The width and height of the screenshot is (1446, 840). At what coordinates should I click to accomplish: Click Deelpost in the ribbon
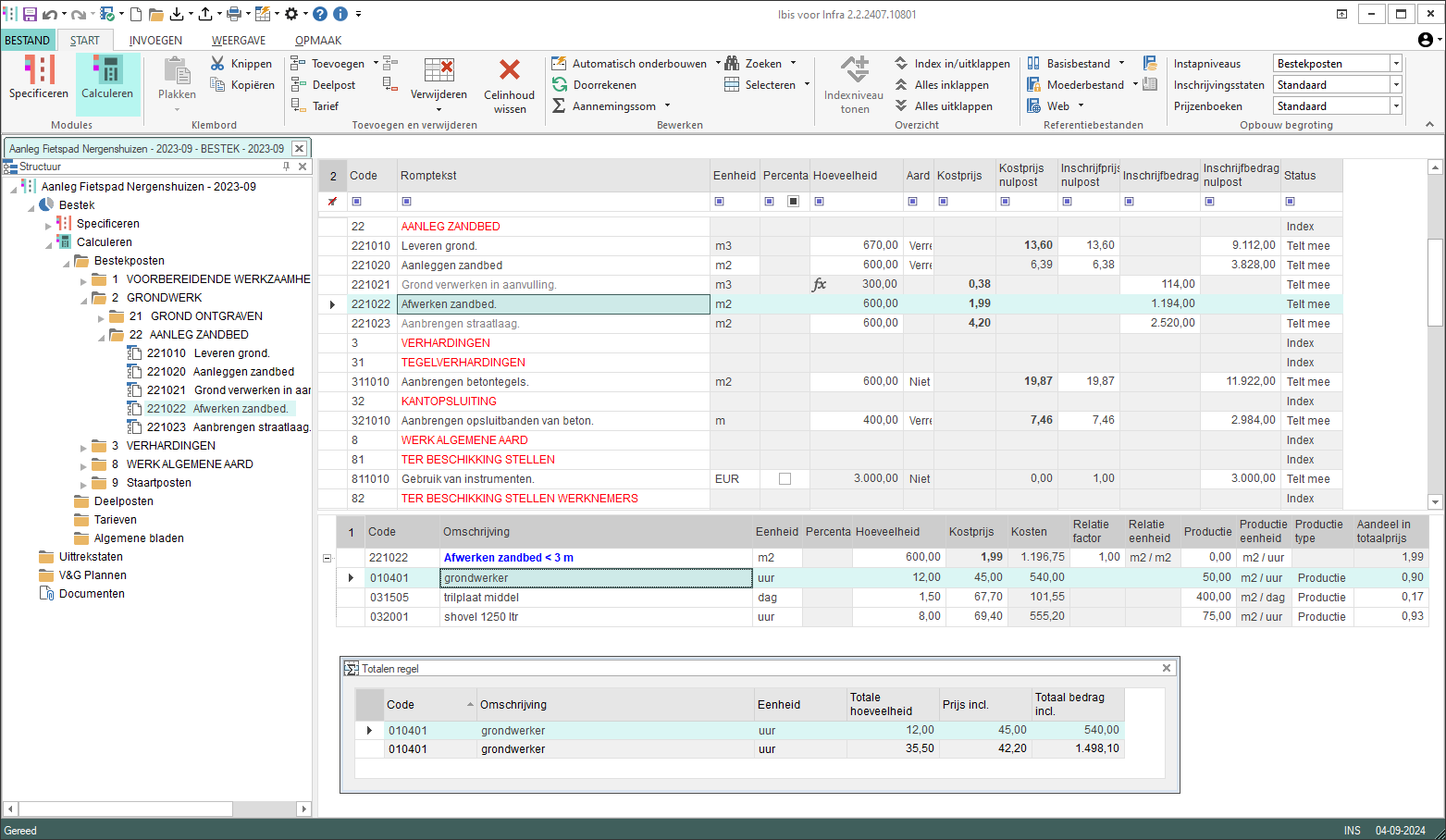[x=323, y=84]
